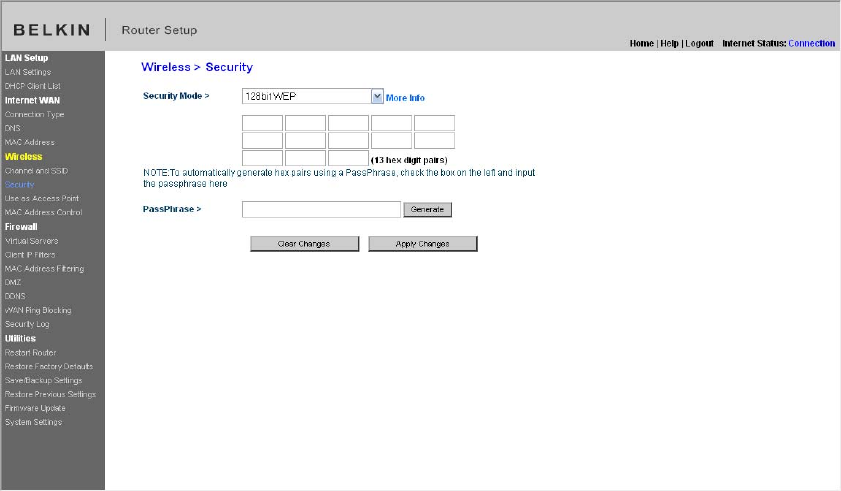The image size is (841, 491).
Task: Open DNS settings in sidebar
Action: tap(12, 128)
